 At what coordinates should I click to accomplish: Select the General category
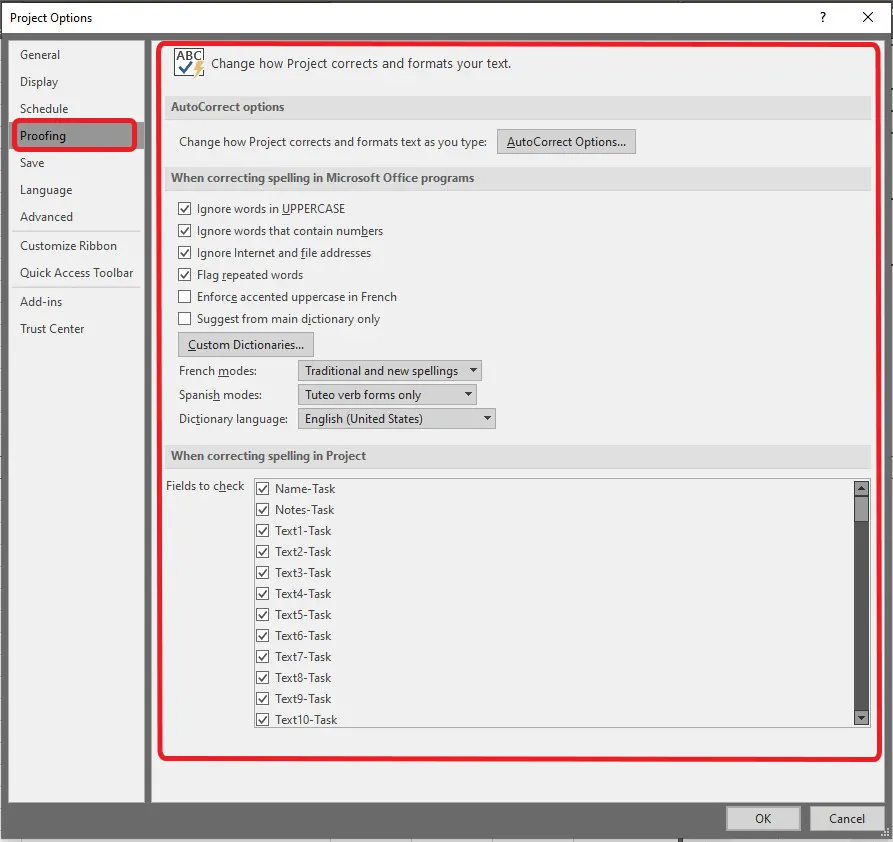point(77,55)
